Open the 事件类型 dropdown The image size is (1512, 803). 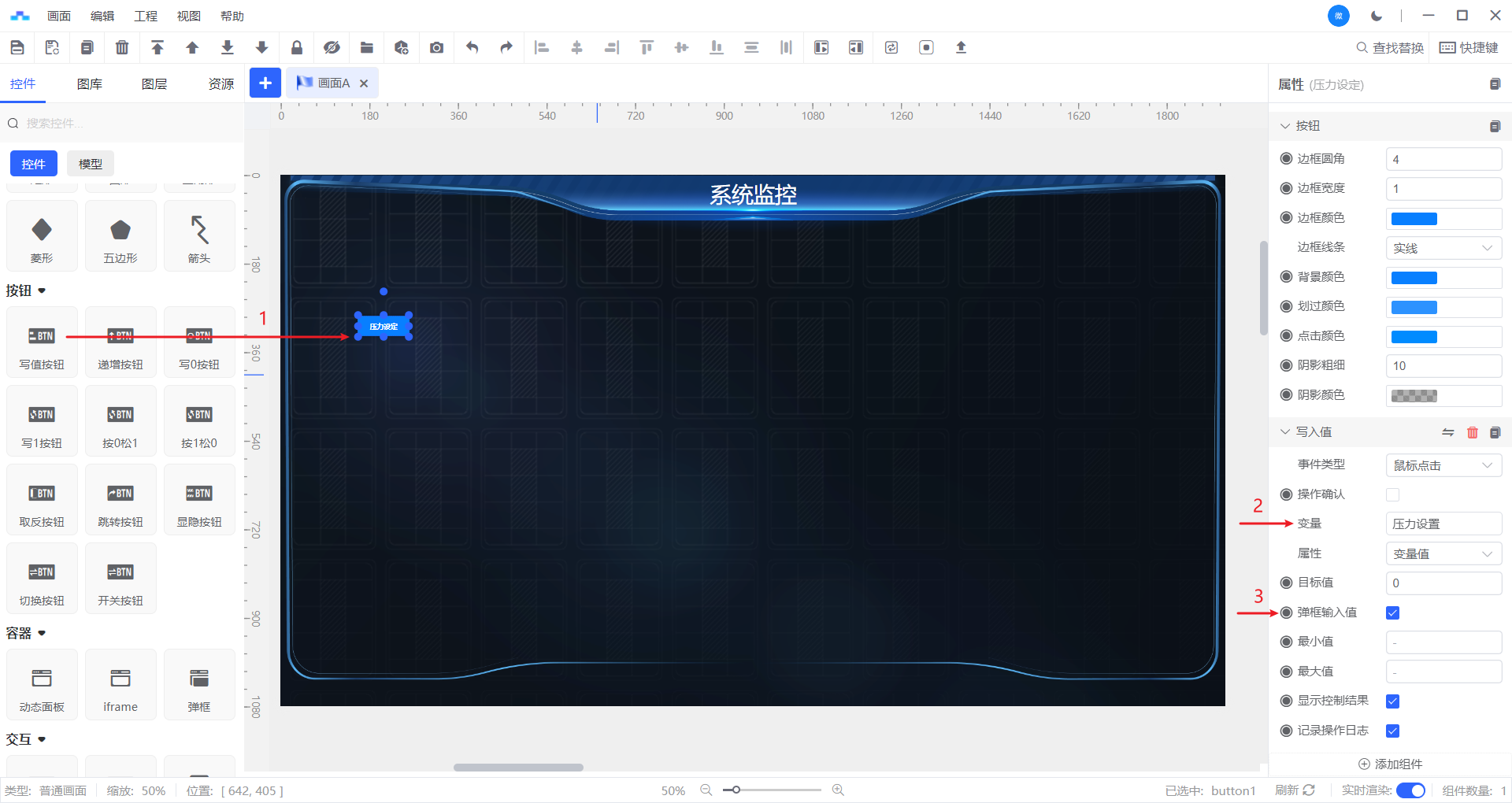[1443, 465]
